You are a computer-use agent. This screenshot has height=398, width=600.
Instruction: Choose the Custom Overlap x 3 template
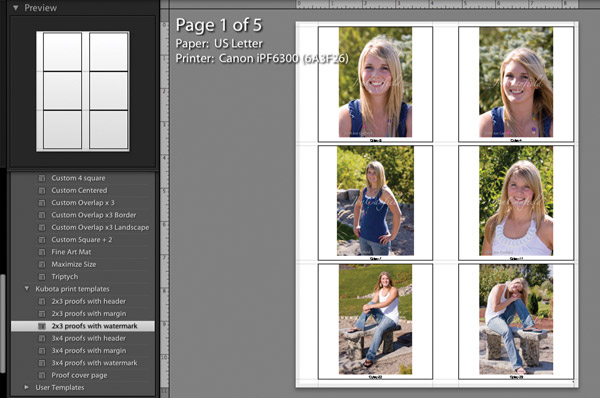[x=83, y=202]
